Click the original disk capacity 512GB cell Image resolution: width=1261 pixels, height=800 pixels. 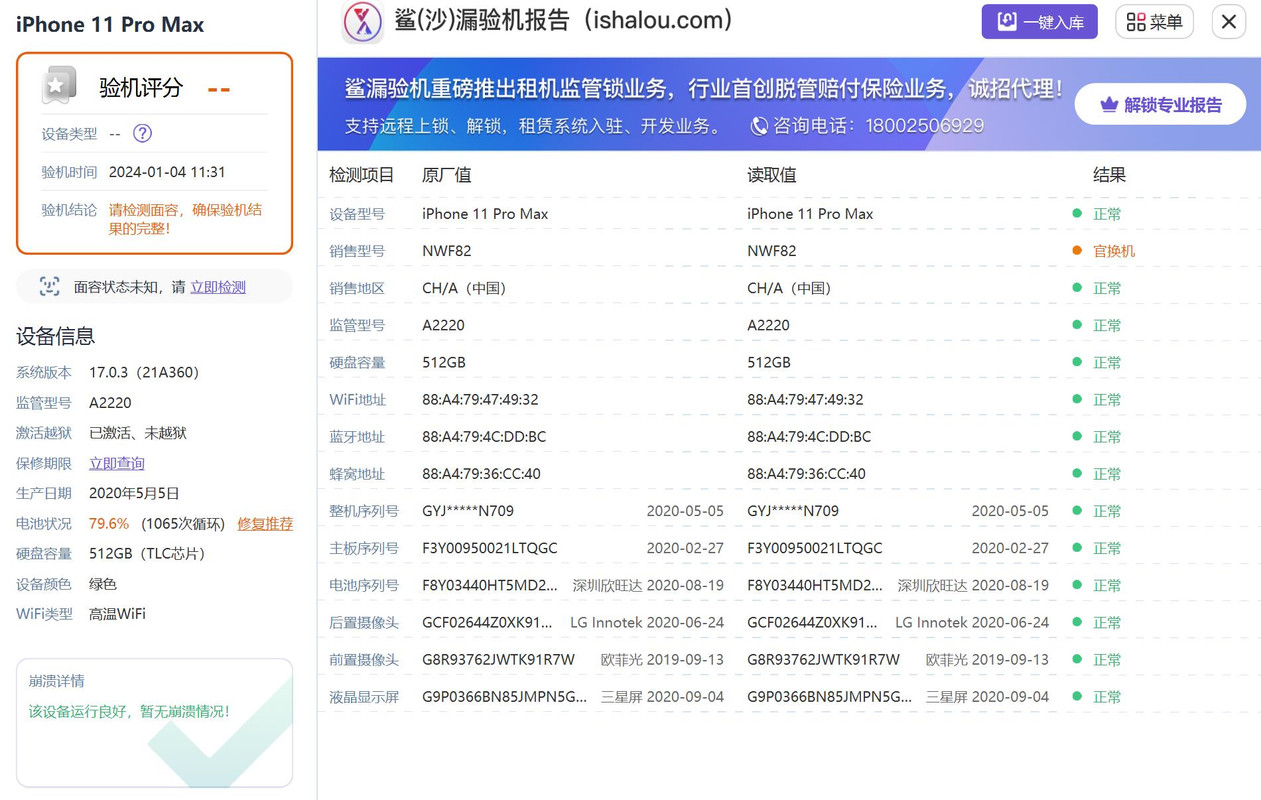(x=444, y=362)
